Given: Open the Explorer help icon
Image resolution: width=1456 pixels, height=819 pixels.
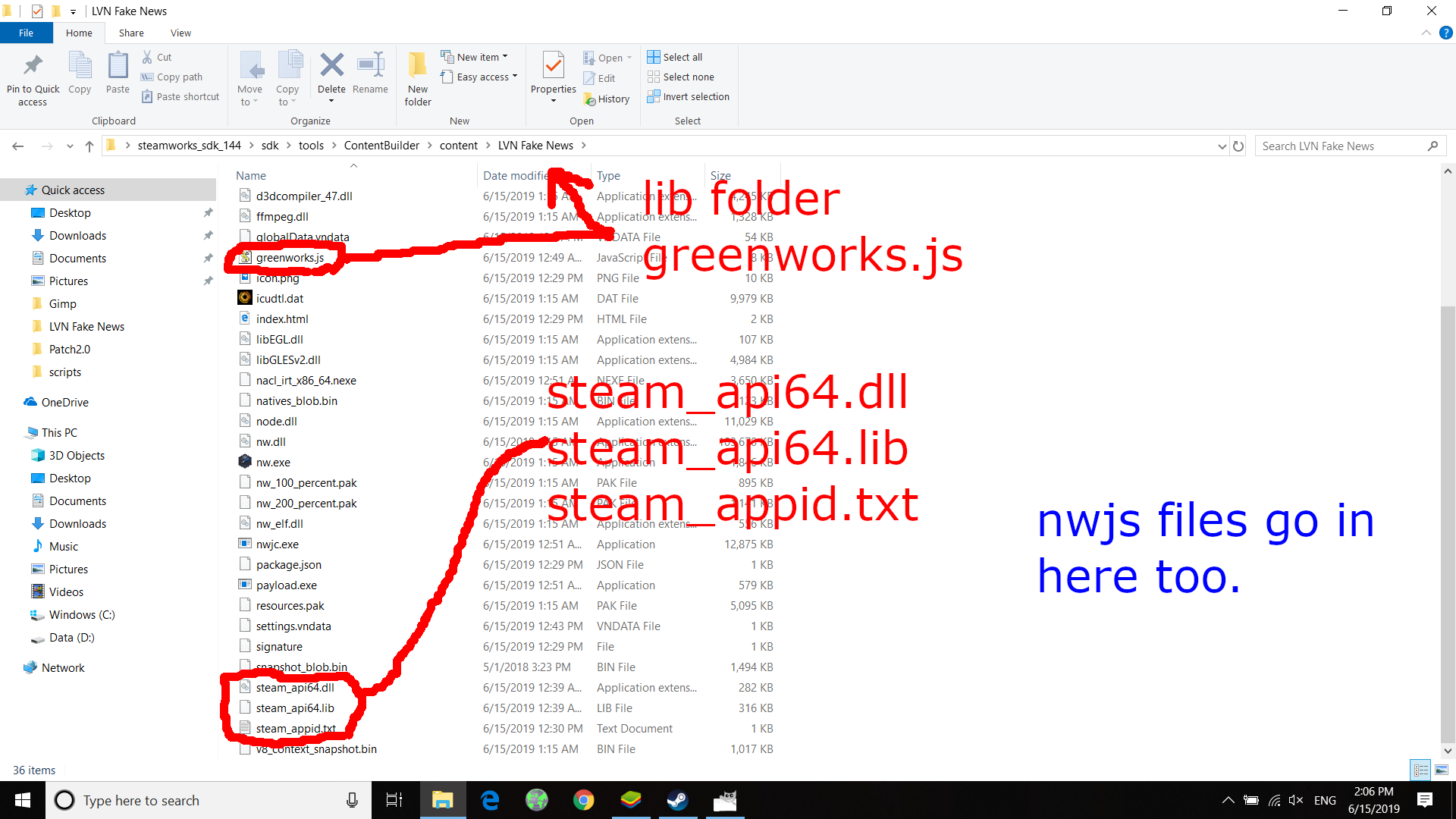Looking at the screenshot, I should pos(1445,33).
